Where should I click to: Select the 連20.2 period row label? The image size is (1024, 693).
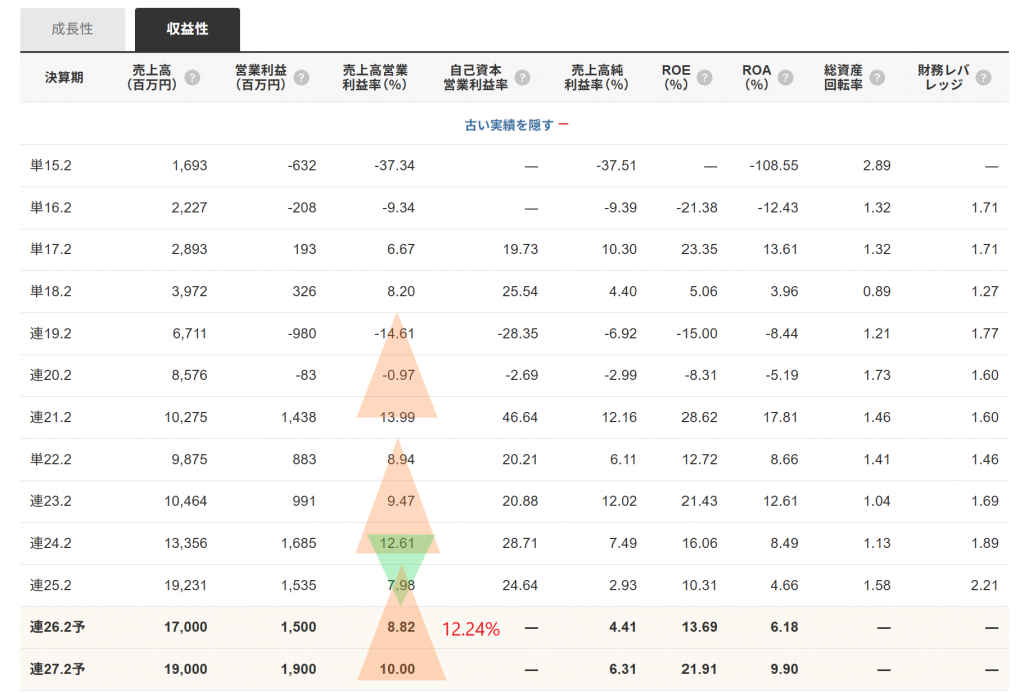(50, 376)
